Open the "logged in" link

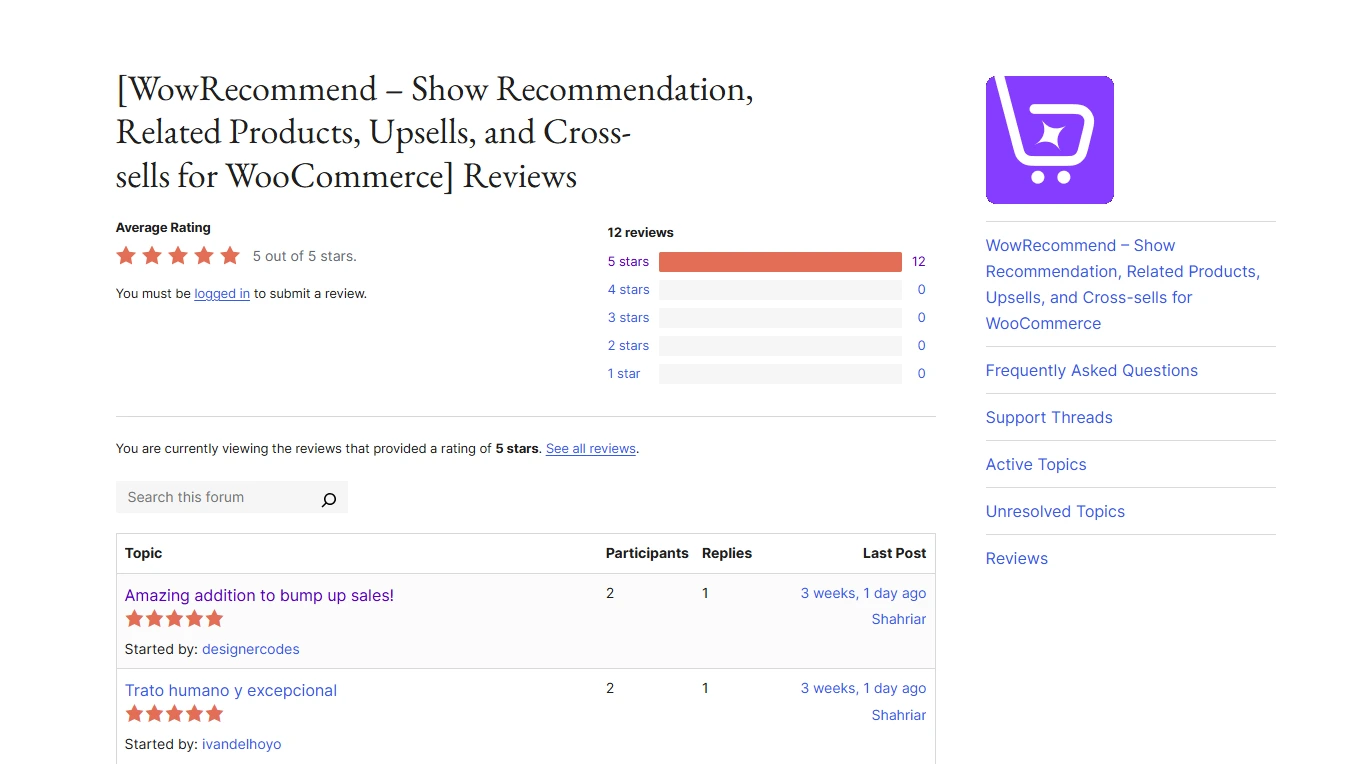(222, 294)
